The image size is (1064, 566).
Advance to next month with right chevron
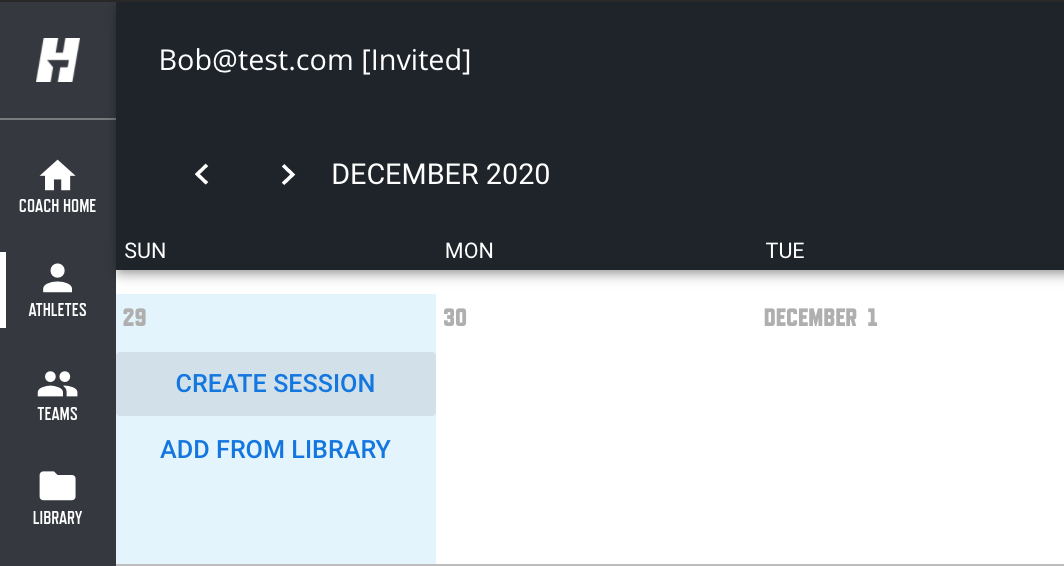(288, 174)
